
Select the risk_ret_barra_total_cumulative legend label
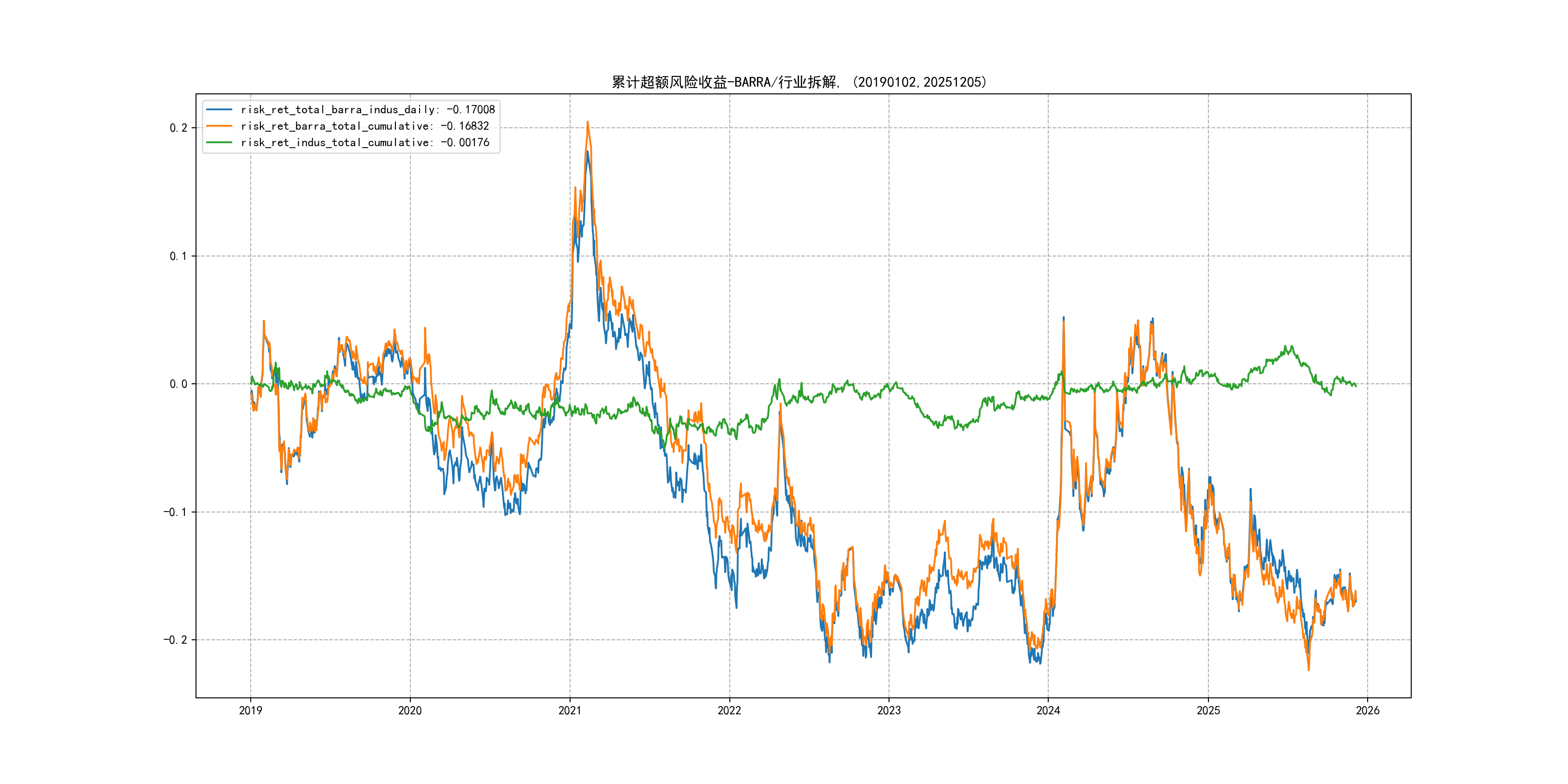[364, 126]
